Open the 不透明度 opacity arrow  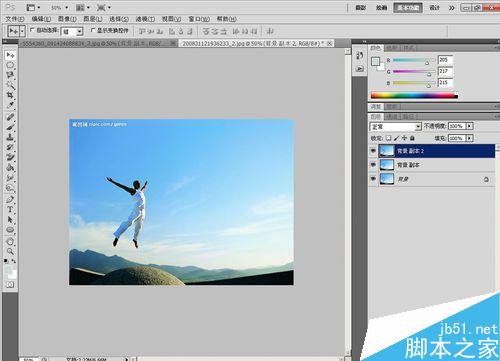tap(469, 126)
